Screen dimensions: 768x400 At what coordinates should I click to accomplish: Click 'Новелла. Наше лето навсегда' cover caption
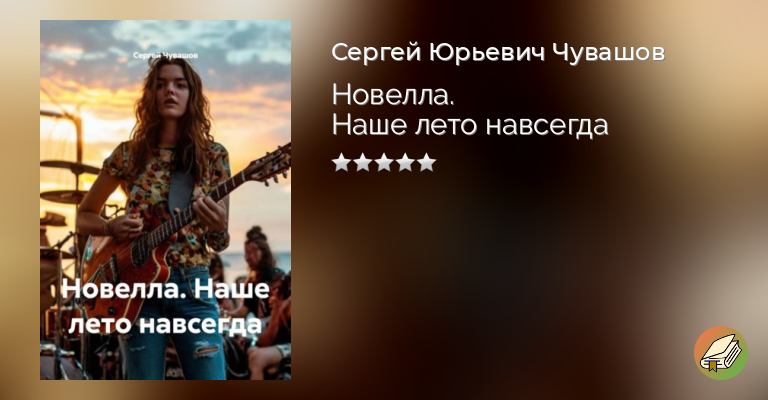(x=166, y=307)
